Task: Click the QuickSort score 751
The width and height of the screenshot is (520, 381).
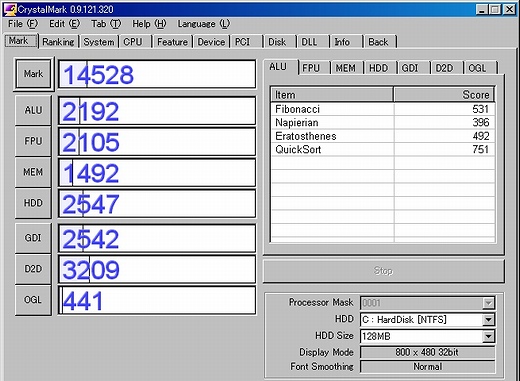Action: pyautogui.click(x=480, y=149)
